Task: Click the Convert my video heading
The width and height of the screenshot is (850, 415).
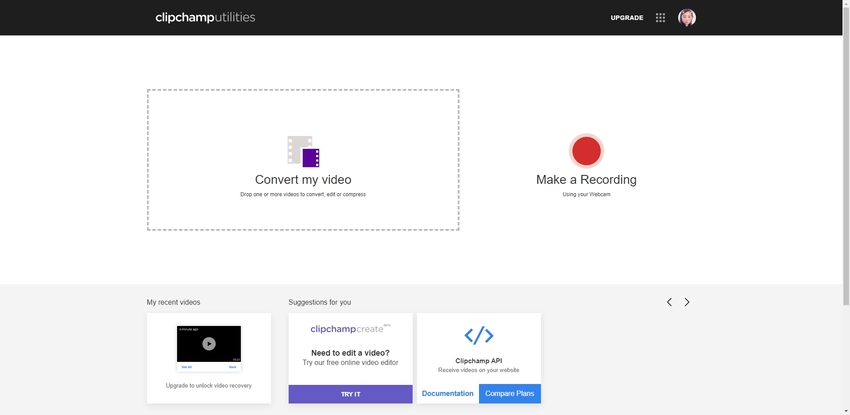Action: (x=303, y=179)
